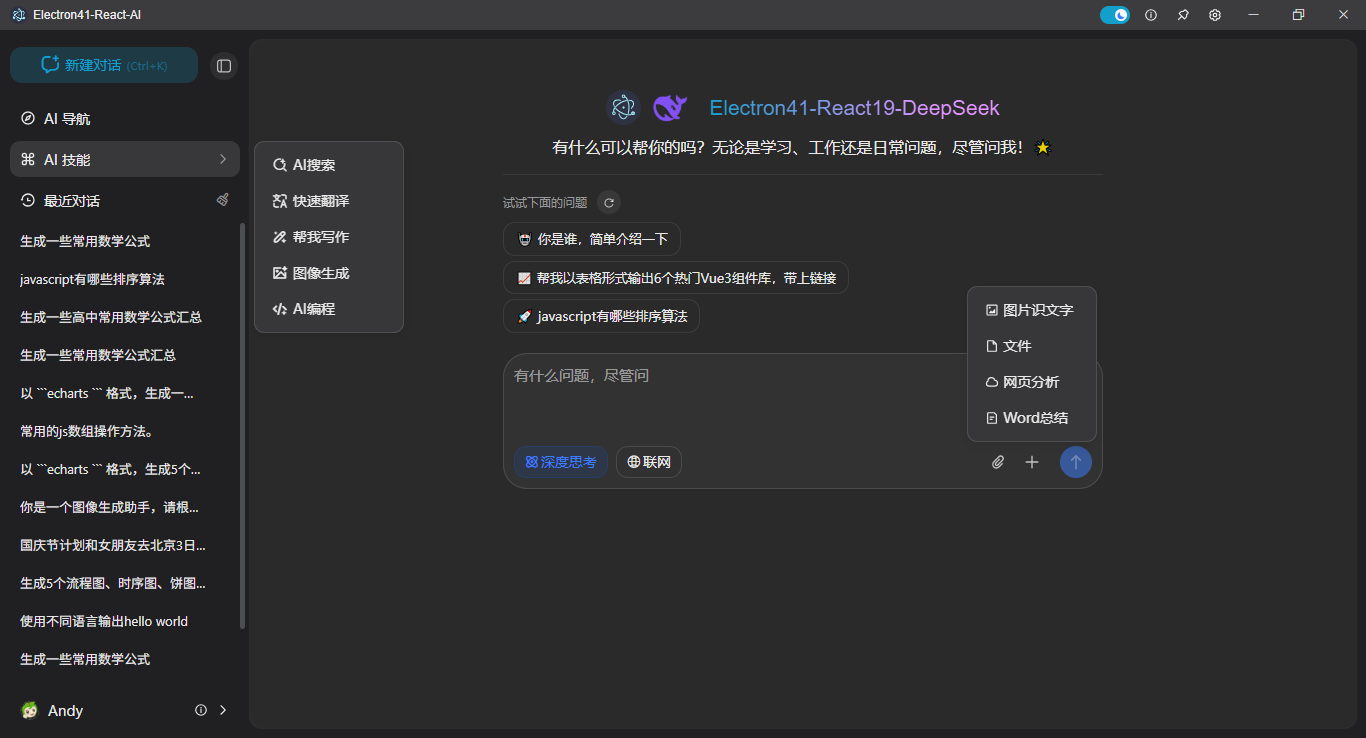Select 图片识文字 from the popup menu
The image size is (1366, 738).
[1032, 310]
